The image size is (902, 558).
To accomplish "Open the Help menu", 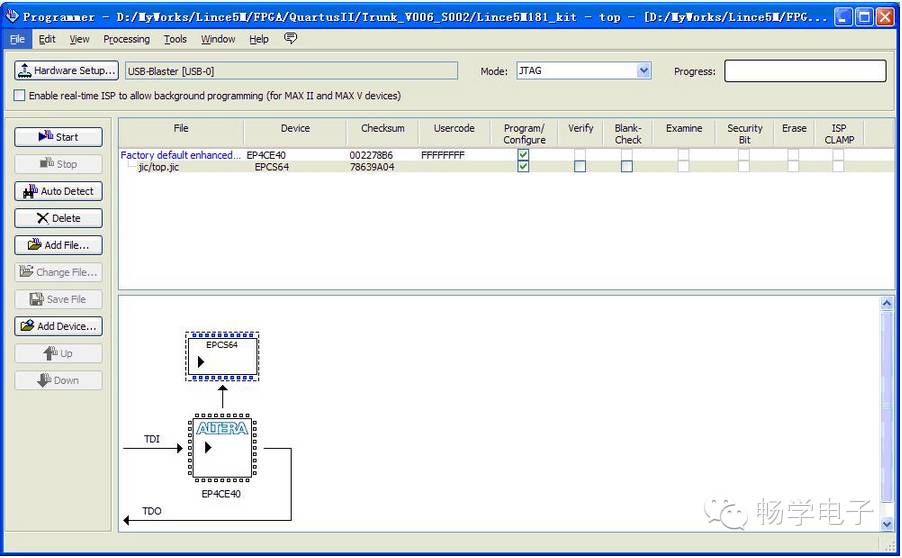I will click(258, 39).
